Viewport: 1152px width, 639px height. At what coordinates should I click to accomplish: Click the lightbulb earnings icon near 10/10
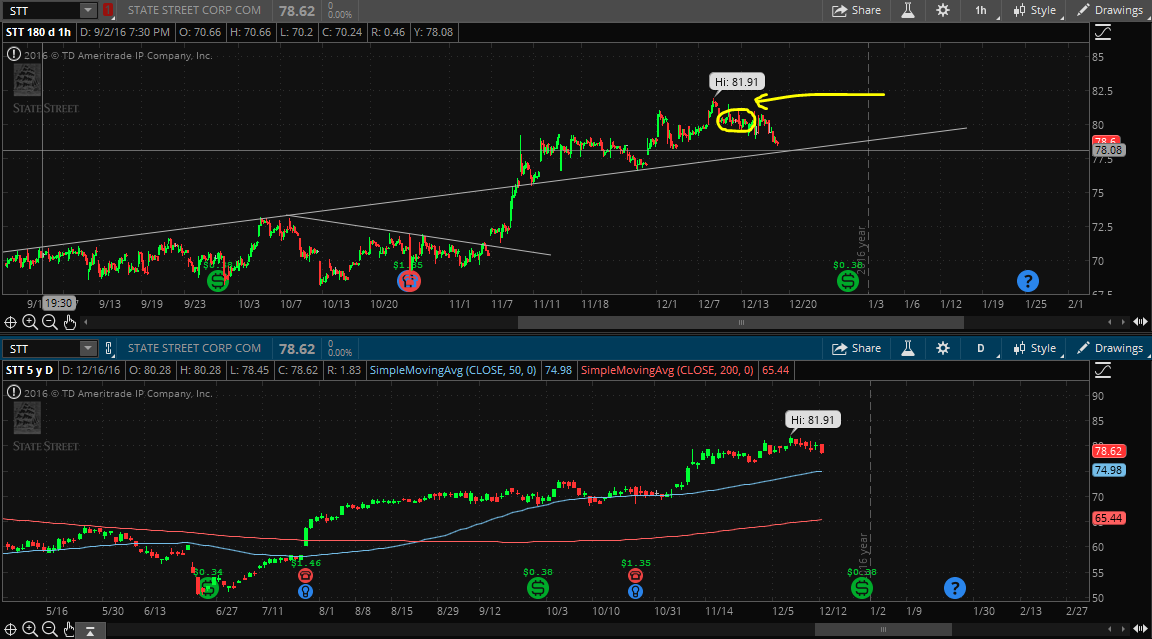pyautogui.click(x=636, y=591)
